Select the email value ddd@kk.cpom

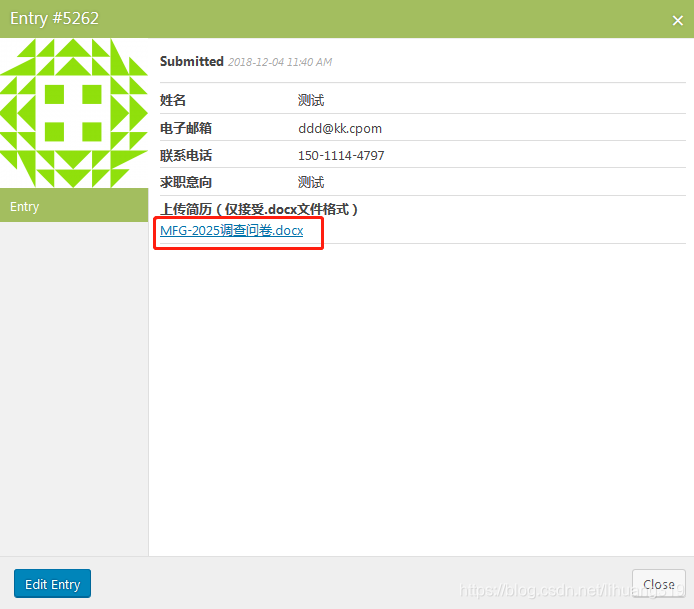339,128
